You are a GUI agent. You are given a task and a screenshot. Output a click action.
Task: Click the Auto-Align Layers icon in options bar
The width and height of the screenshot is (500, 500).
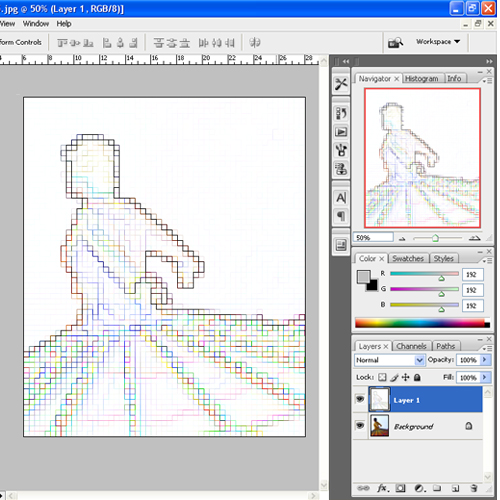(x=255, y=43)
